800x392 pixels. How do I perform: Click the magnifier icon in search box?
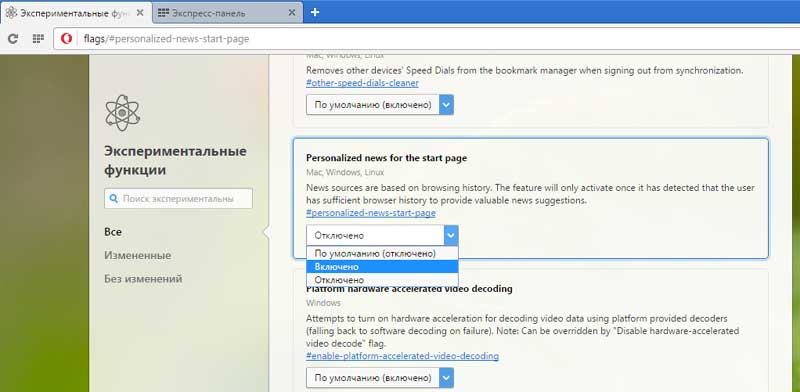click(x=113, y=199)
